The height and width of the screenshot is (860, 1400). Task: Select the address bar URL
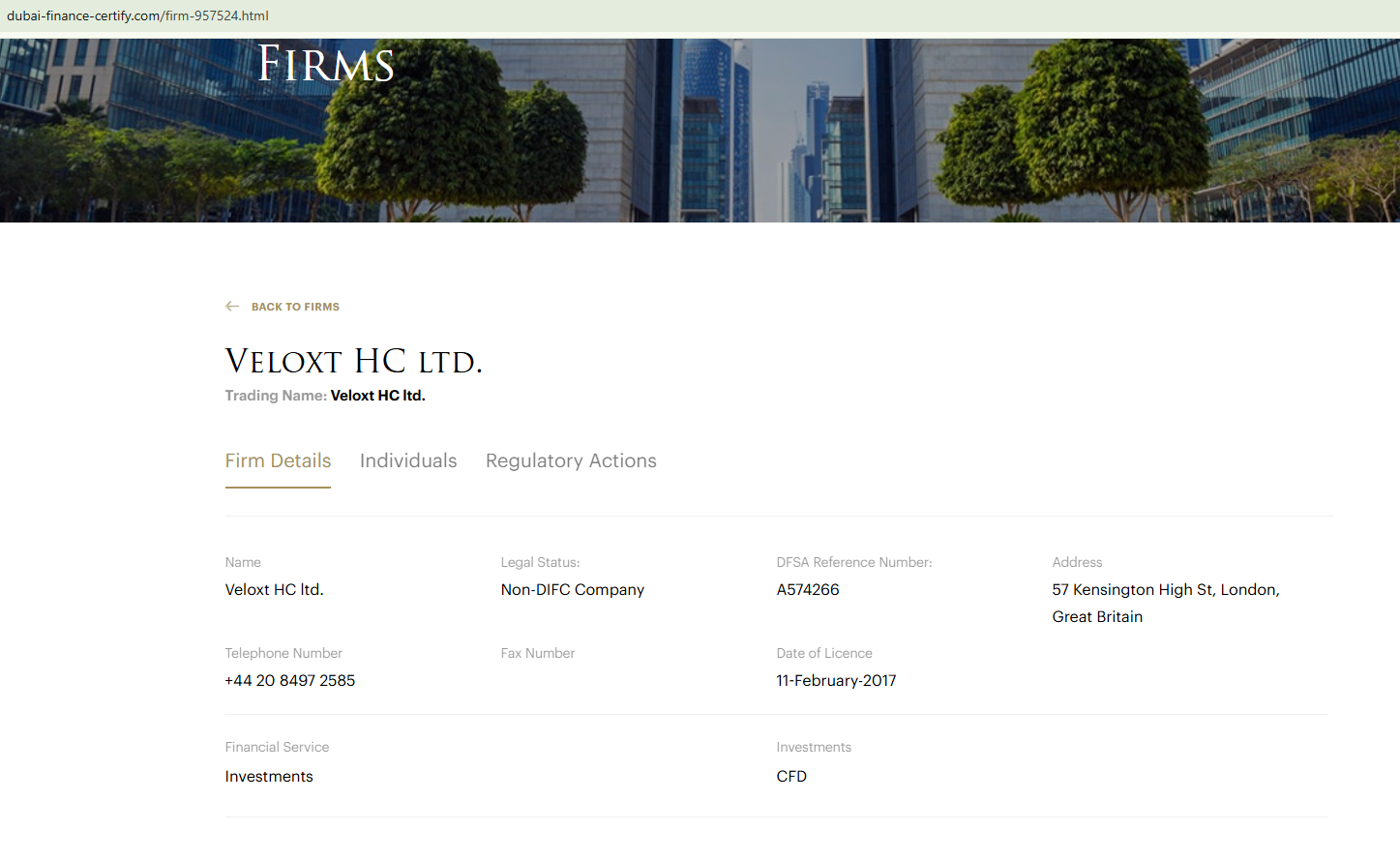click(x=137, y=15)
